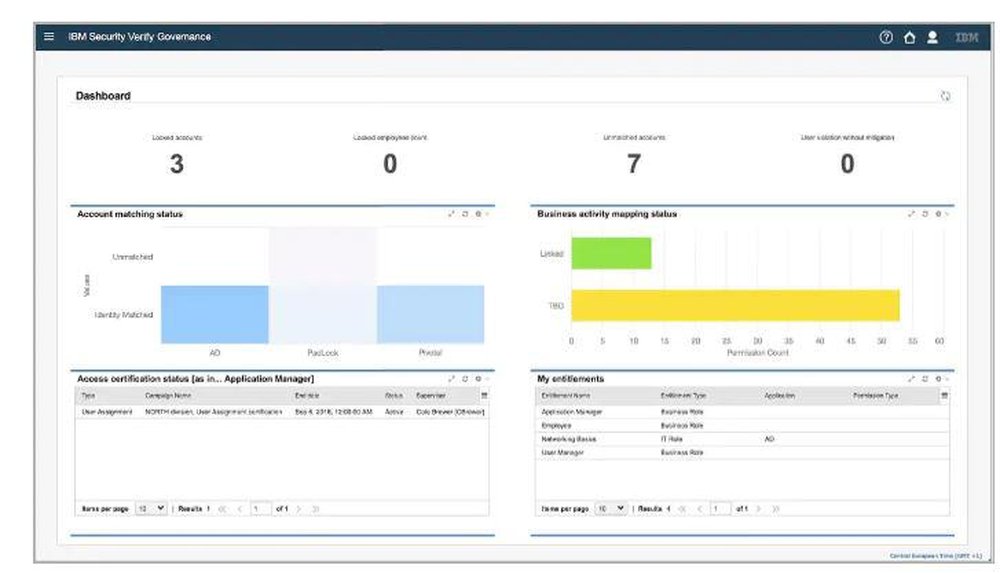Select the green Linked bar in chart

tap(611, 253)
